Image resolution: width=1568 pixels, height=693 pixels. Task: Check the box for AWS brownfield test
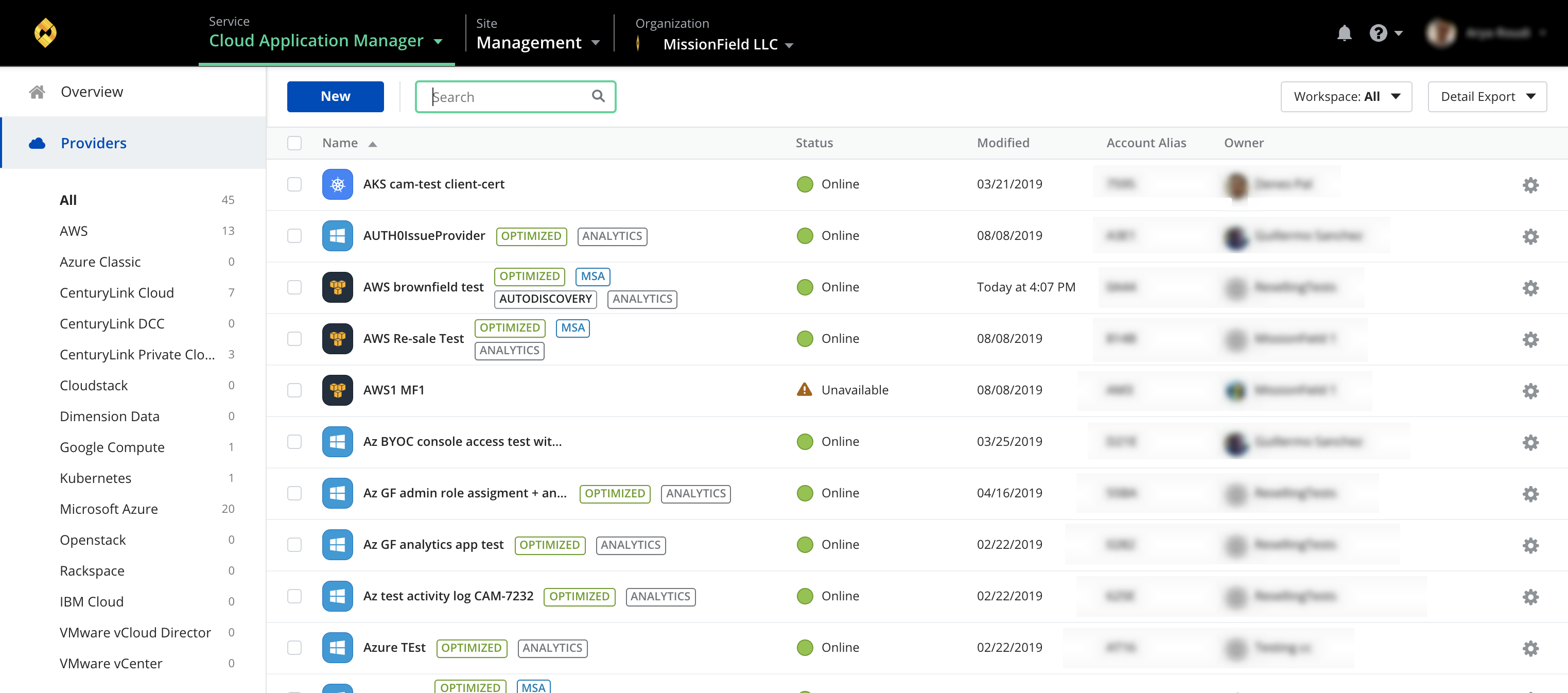(294, 287)
